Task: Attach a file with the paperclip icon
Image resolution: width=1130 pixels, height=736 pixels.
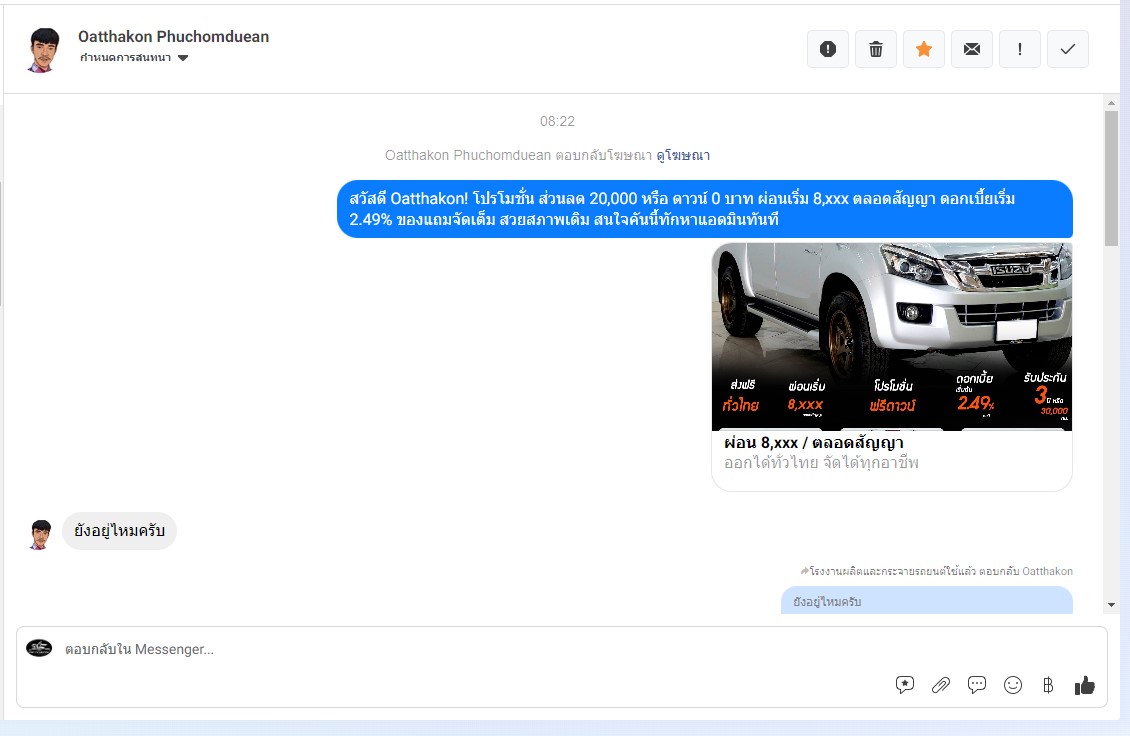Action: (x=941, y=685)
